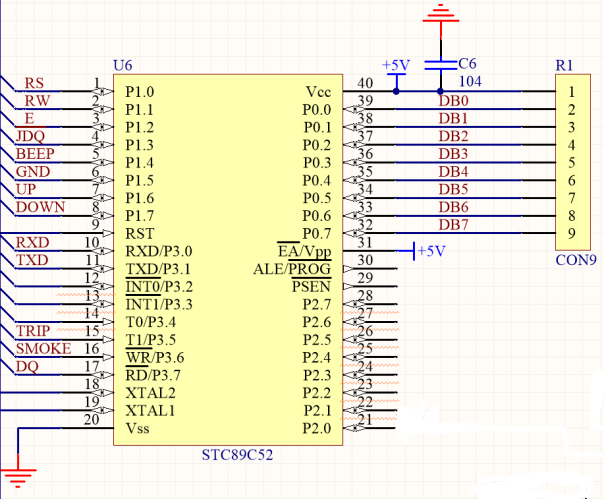Screen dimensions: 605x499
Task: Click the UP net label
Action: (x=26, y=189)
